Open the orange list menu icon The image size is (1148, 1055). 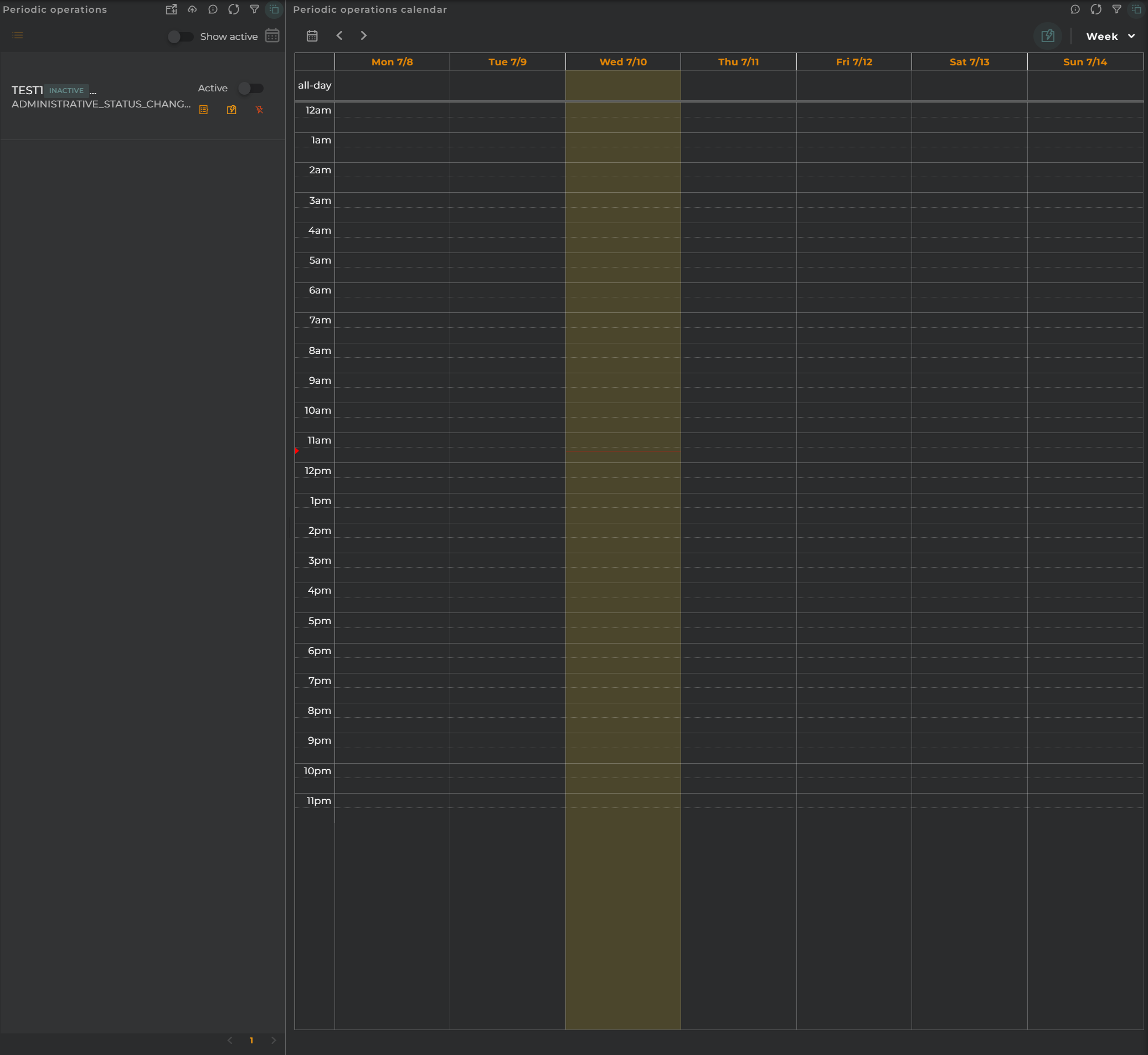pos(18,35)
